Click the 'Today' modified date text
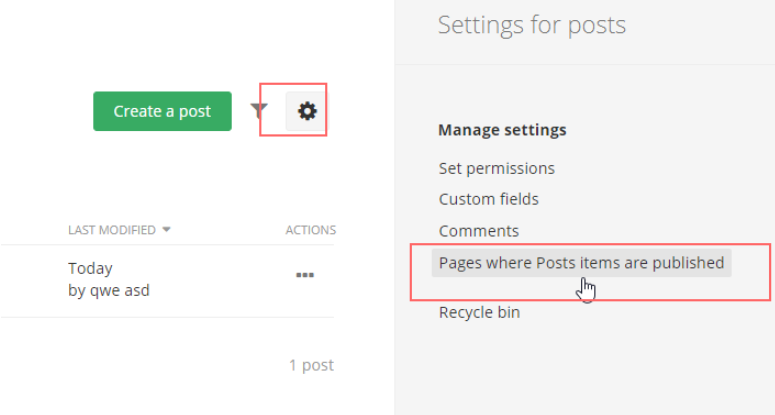This screenshot has width=775, height=415. click(x=90, y=268)
